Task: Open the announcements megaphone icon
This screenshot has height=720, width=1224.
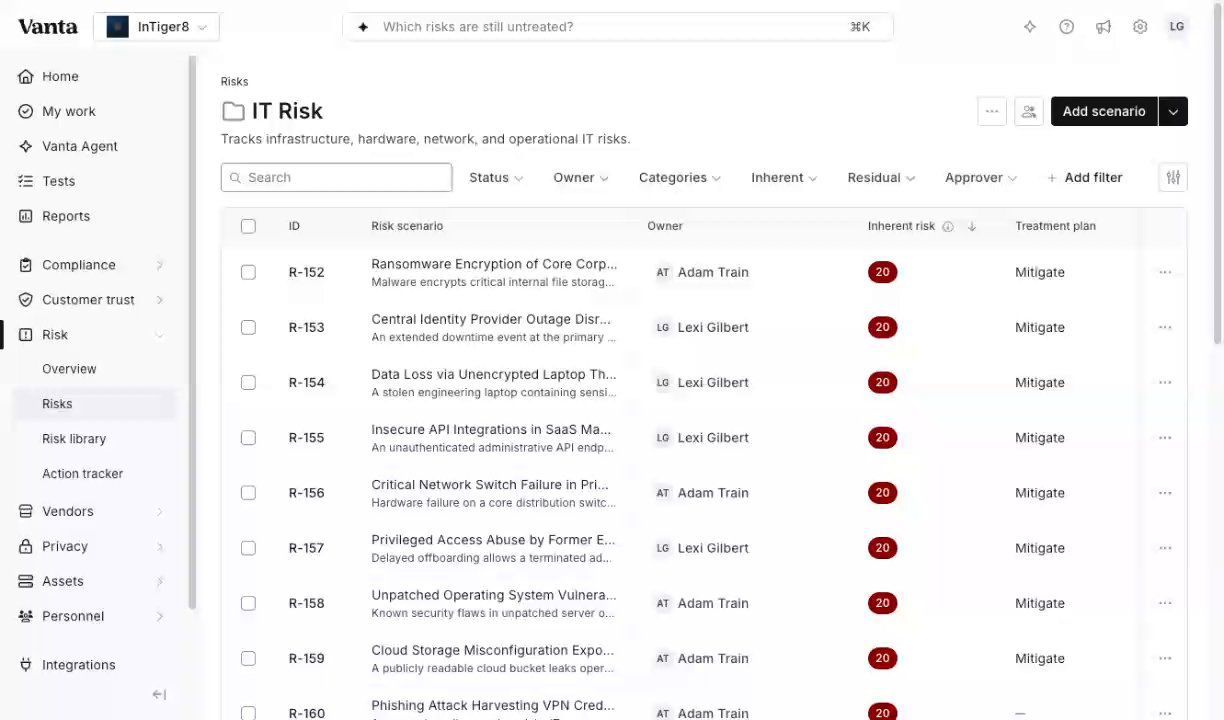Action: pos(1103,27)
